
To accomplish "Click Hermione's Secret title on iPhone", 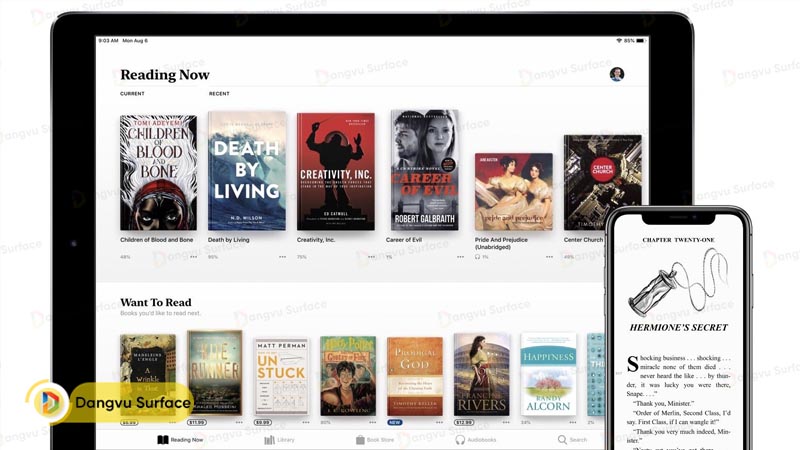I will [x=679, y=328].
